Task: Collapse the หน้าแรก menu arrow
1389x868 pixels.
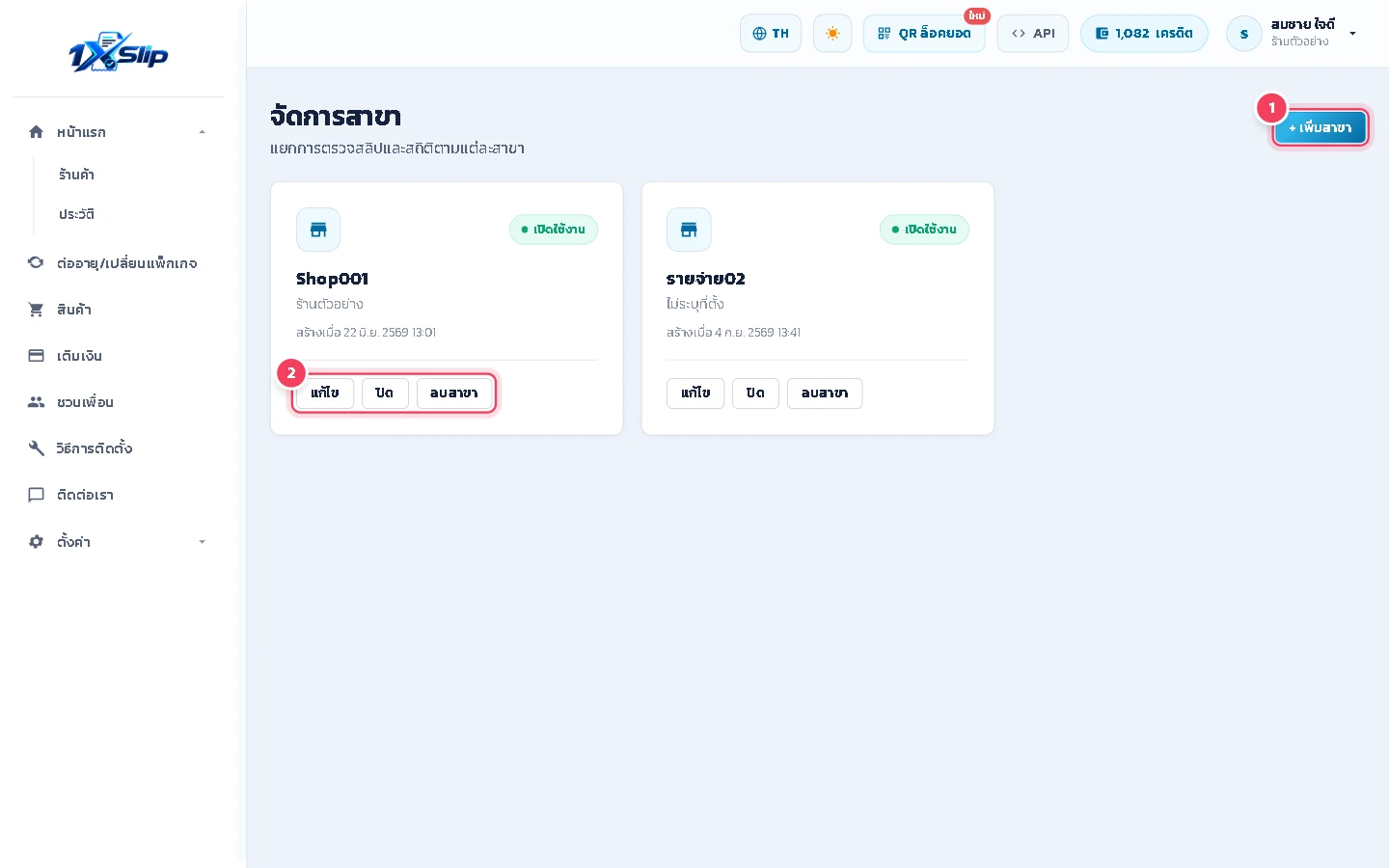Action: (x=202, y=132)
